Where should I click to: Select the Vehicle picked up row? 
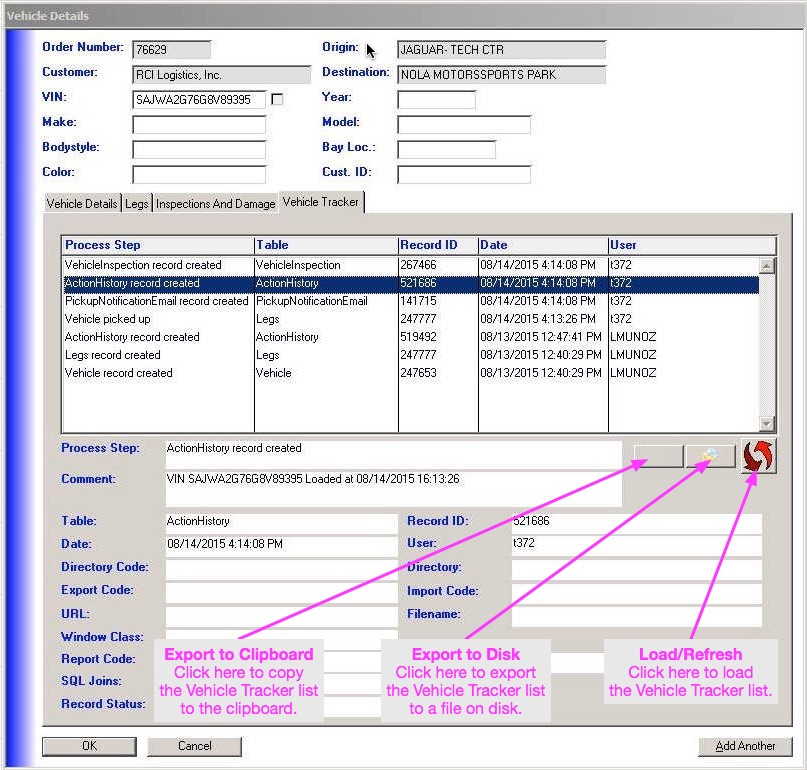[410, 319]
